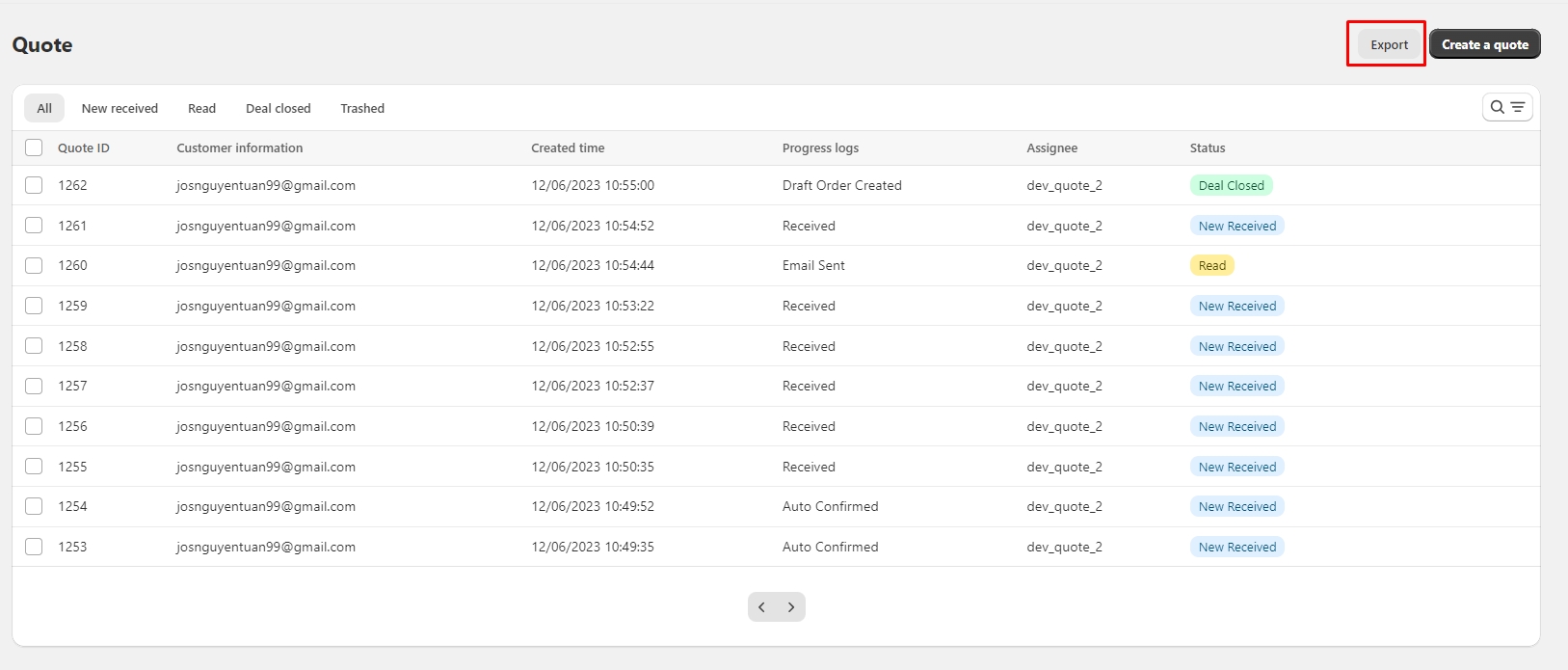The width and height of the screenshot is (1568, 670).
Task: Select the checkbox for quote 1258
Action: (34, 346)
